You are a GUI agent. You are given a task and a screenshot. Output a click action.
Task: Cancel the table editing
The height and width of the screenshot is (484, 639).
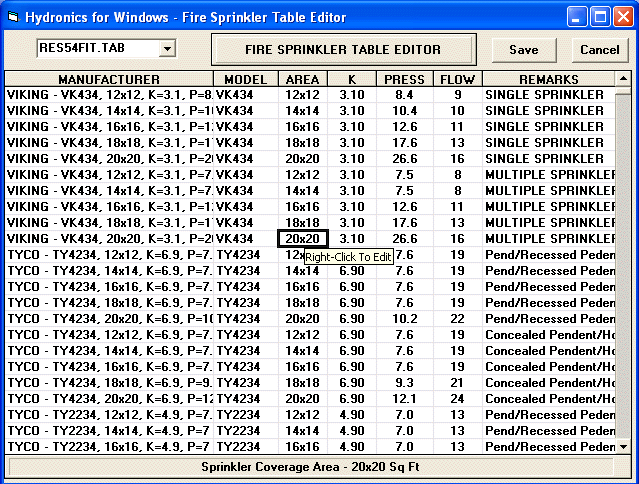click(599, 50)
